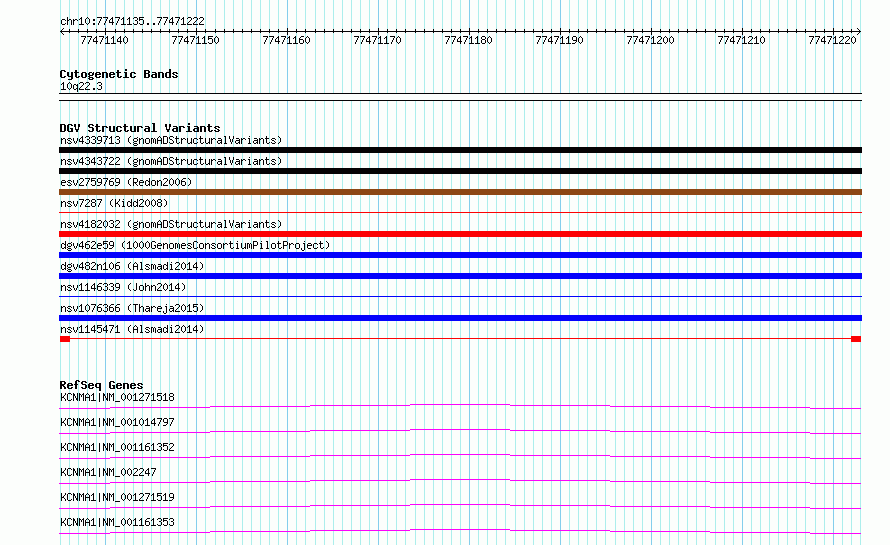Open variant esv2759769 (Redon2006) label
890x545 pixels.
coord(126,182)
